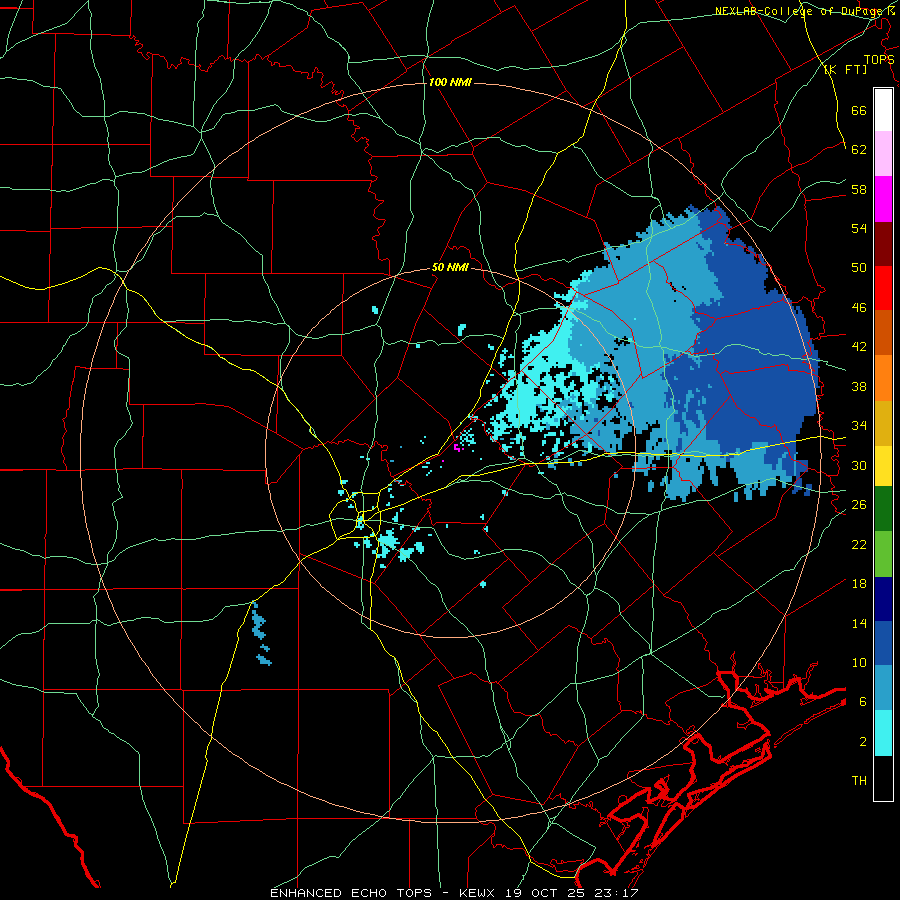900x900 pixels.
Task: Click the light green legend swatch between 22 and 18
Action: point(883,553)
